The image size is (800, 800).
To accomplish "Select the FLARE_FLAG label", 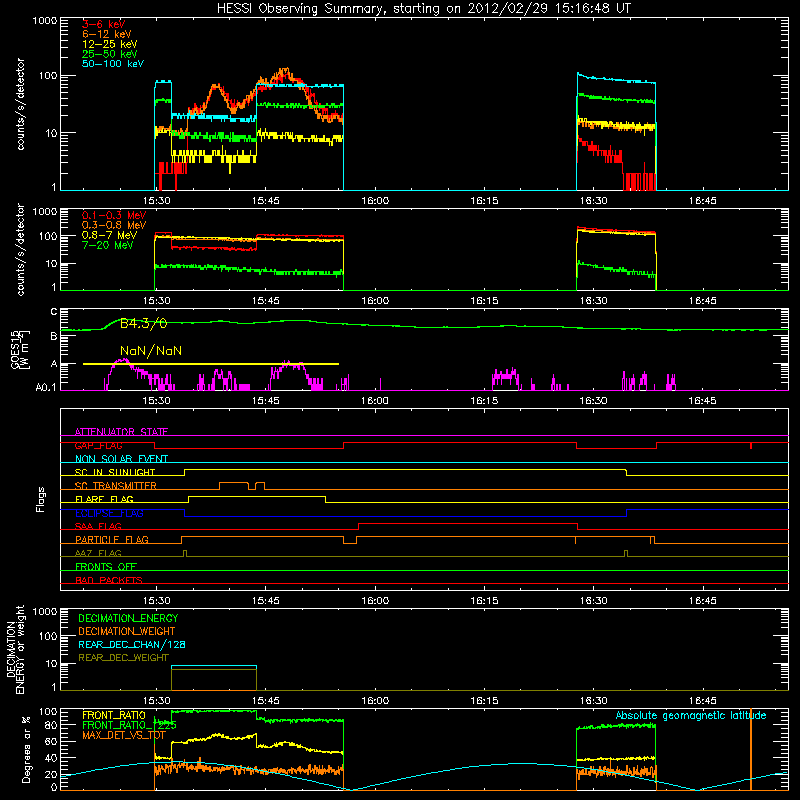I will click(x=104, y=499).
